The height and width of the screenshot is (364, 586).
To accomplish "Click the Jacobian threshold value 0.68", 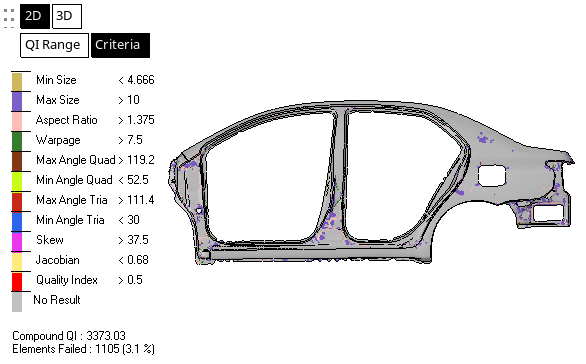I will [x=138, y=260].
